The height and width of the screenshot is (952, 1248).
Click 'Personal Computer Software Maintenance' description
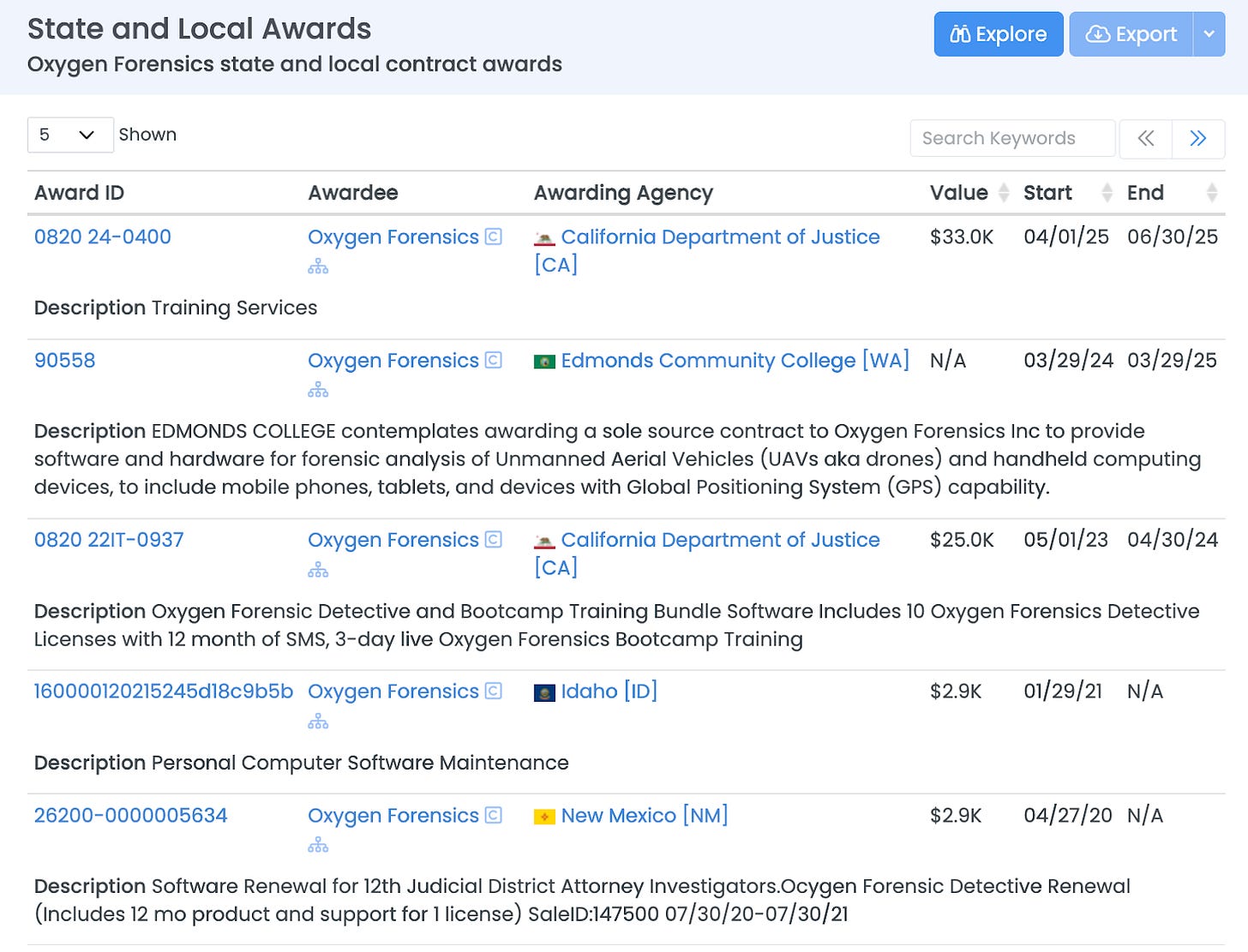tap(360, 763)
